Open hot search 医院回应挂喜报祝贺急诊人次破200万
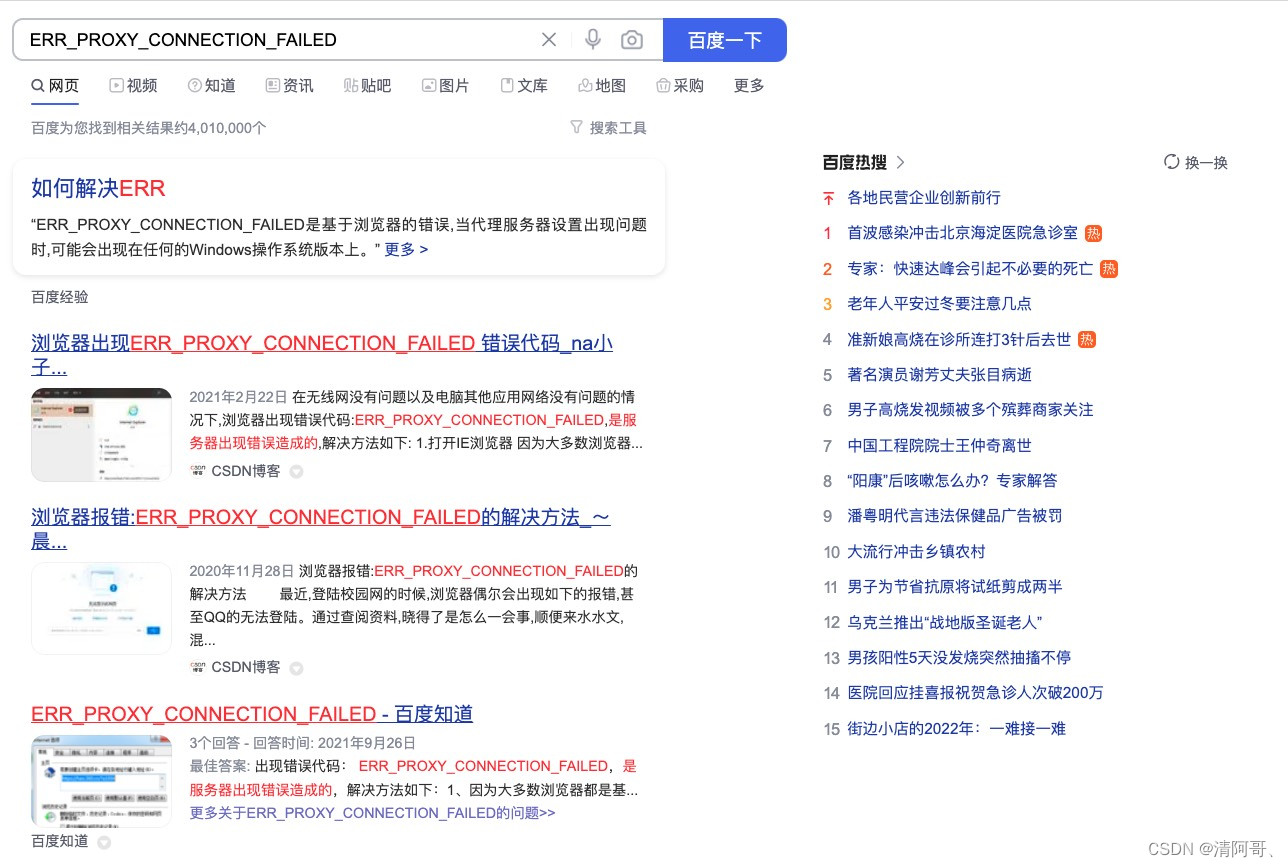 click(976, 693)
